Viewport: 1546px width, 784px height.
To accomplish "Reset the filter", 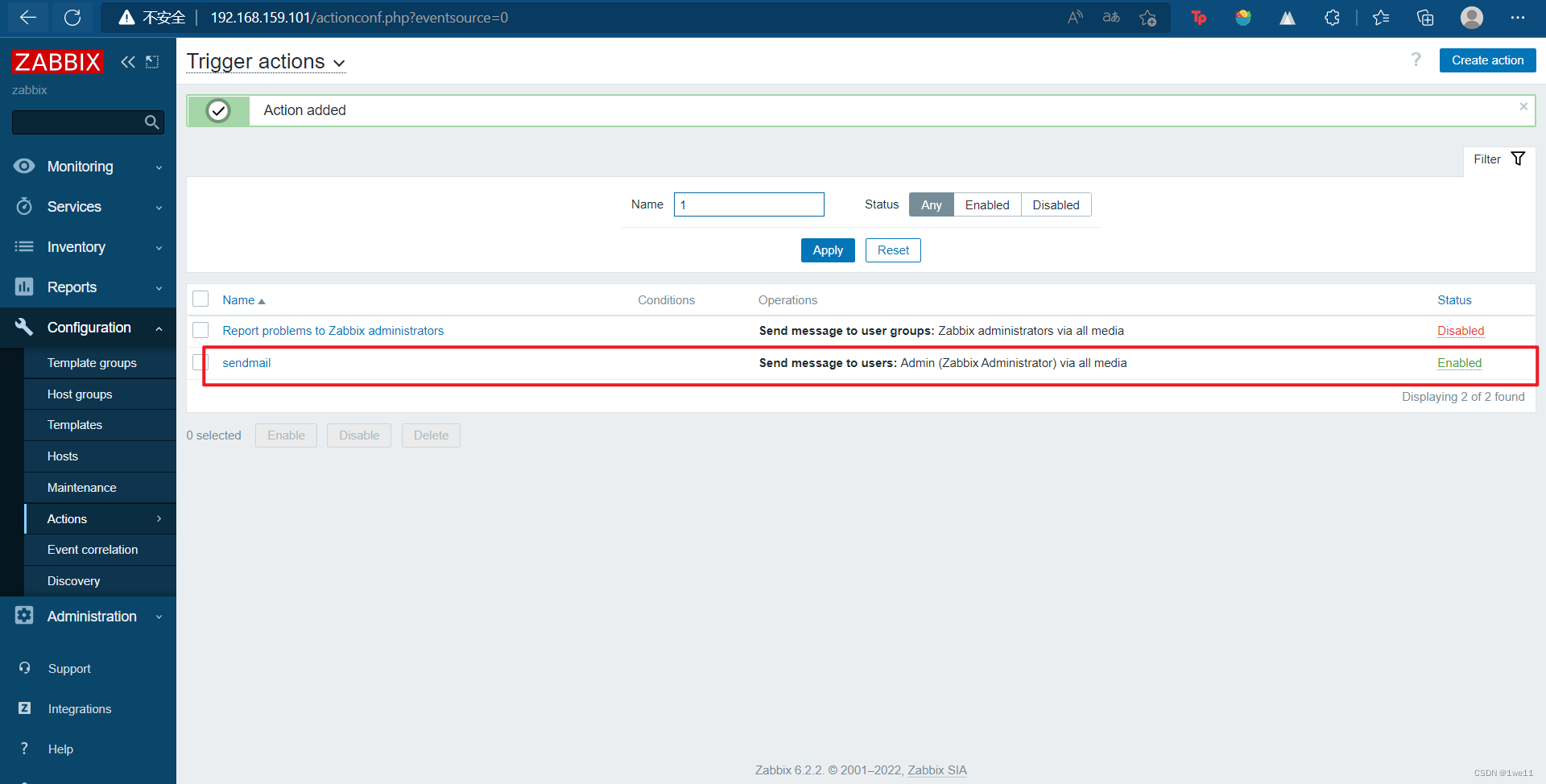I will coord(893,250).
